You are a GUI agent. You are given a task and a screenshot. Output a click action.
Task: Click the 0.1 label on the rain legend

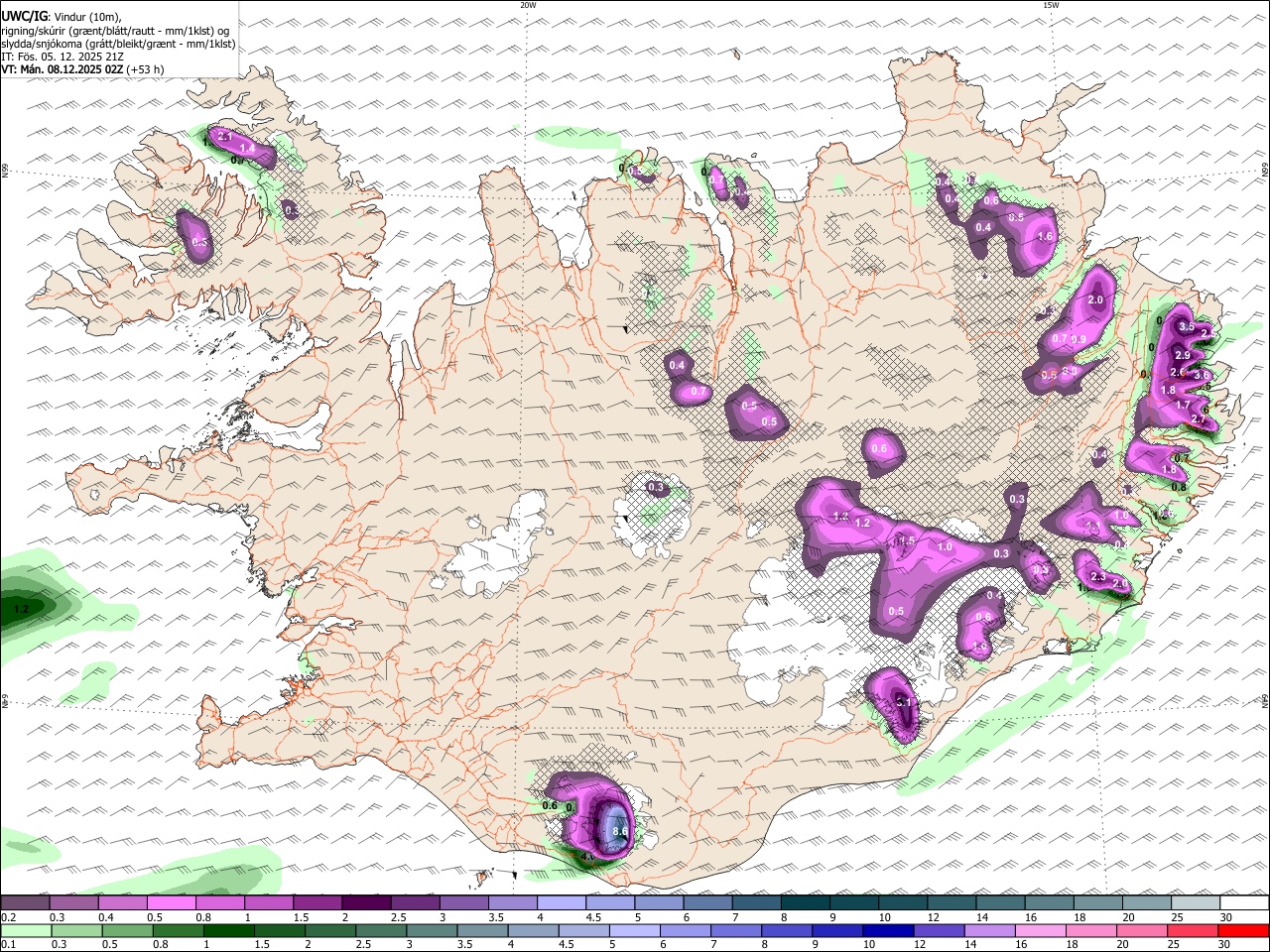(9, 945)
